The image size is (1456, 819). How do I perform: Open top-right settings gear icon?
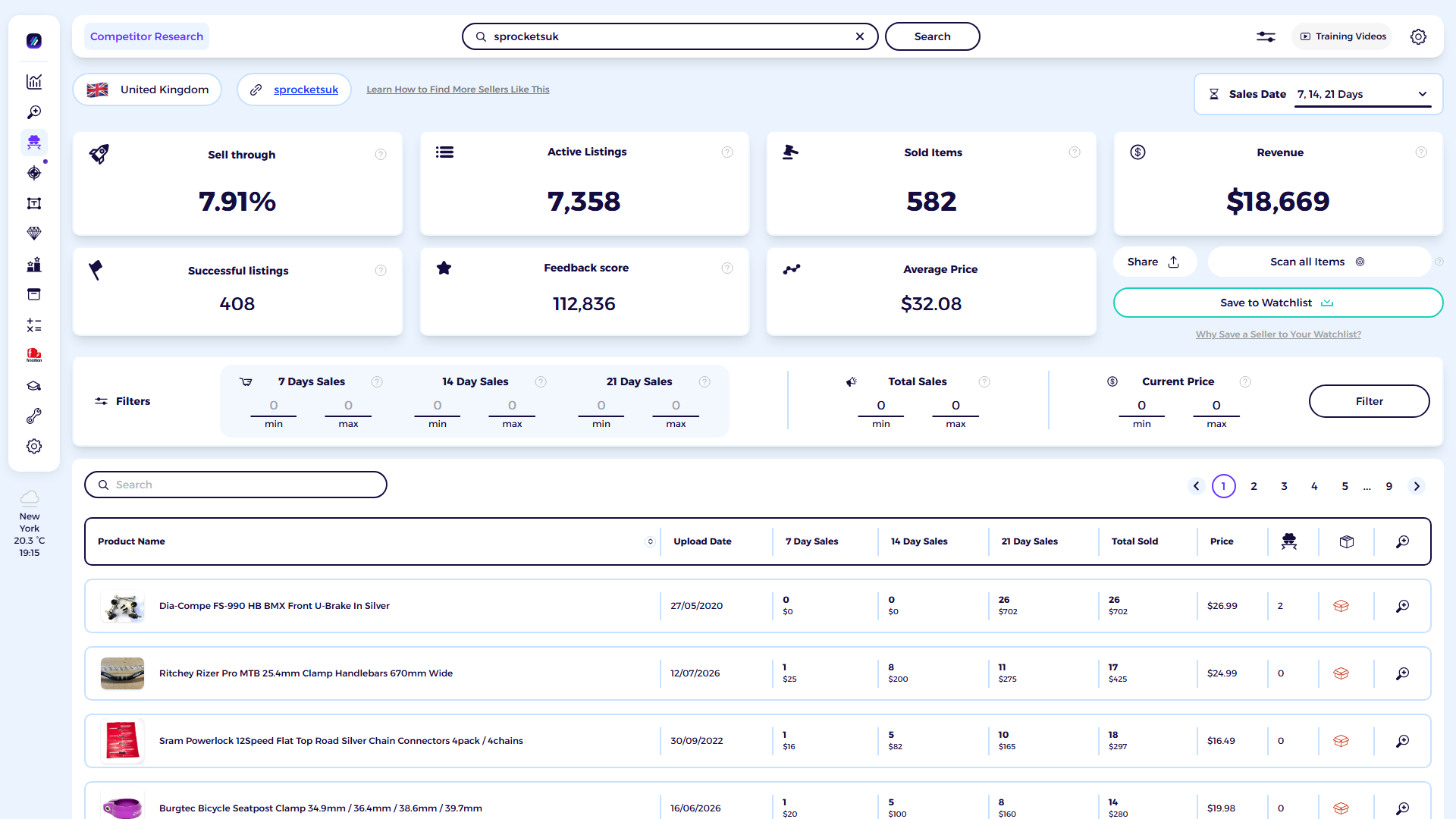(1418, 36)
